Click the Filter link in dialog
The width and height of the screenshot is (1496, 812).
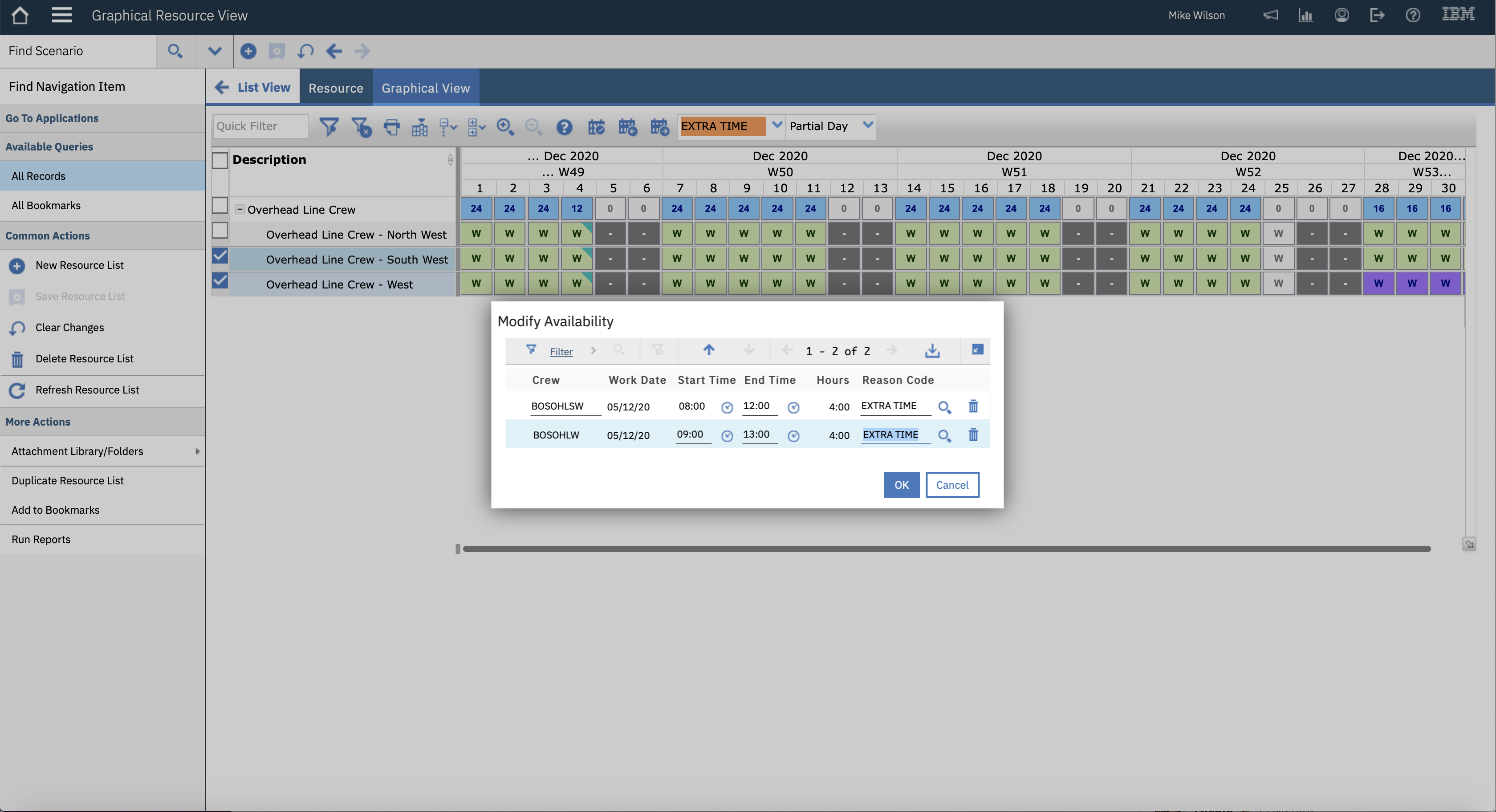[561, 351]
